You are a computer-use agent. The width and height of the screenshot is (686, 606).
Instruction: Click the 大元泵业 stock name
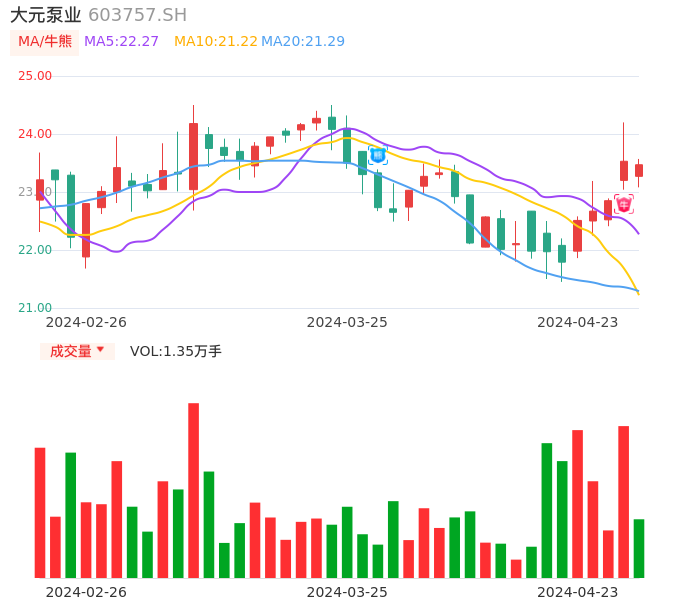coord(46,15)
